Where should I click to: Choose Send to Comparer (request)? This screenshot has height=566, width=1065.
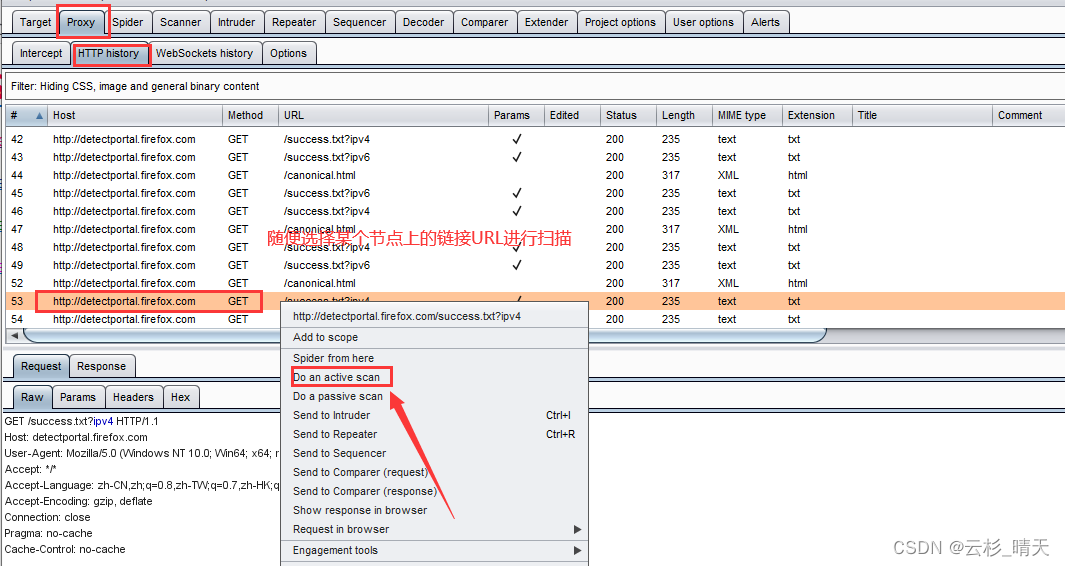click(x=435, y=472)
